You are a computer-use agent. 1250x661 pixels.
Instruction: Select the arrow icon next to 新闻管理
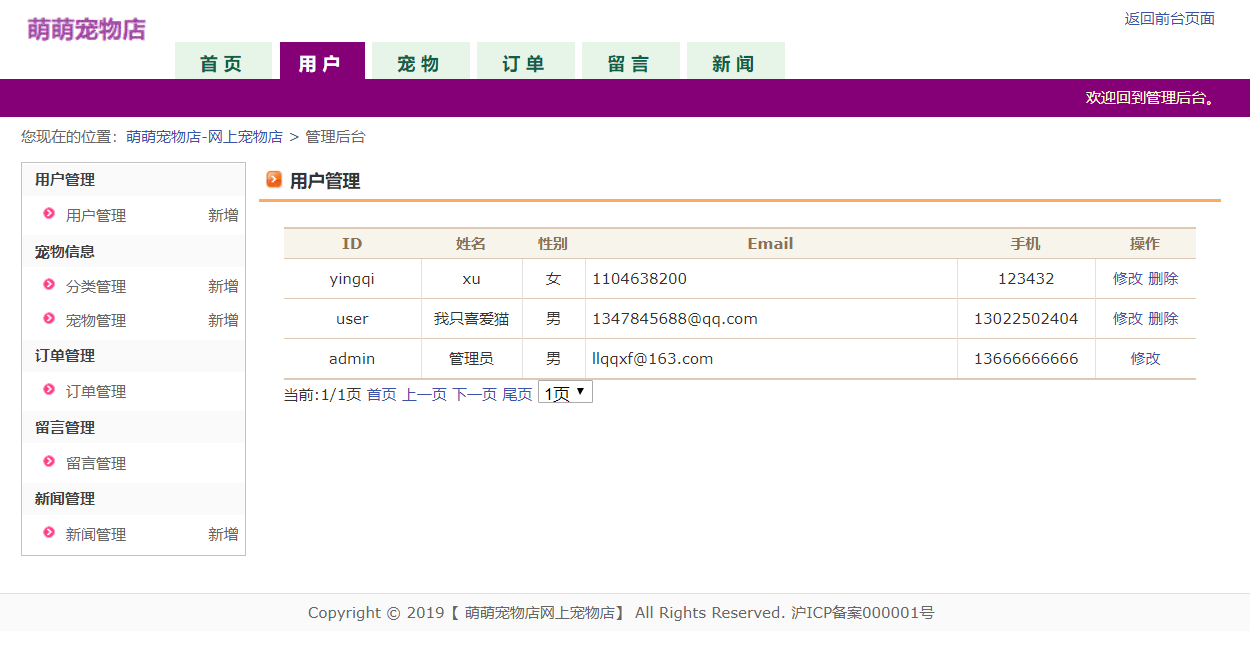50,534
